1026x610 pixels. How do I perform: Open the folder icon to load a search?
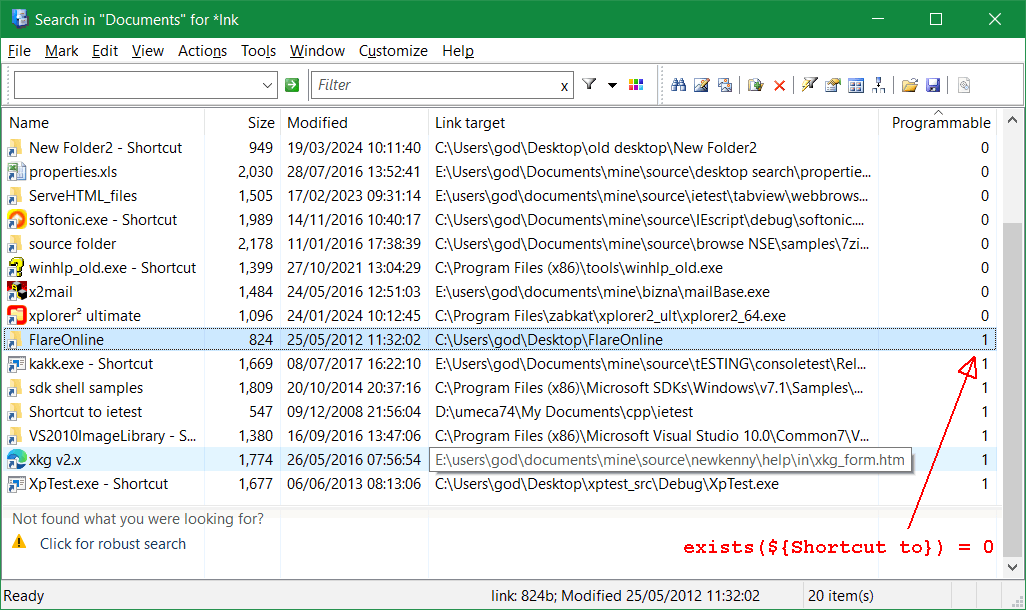tap(910, 85)
